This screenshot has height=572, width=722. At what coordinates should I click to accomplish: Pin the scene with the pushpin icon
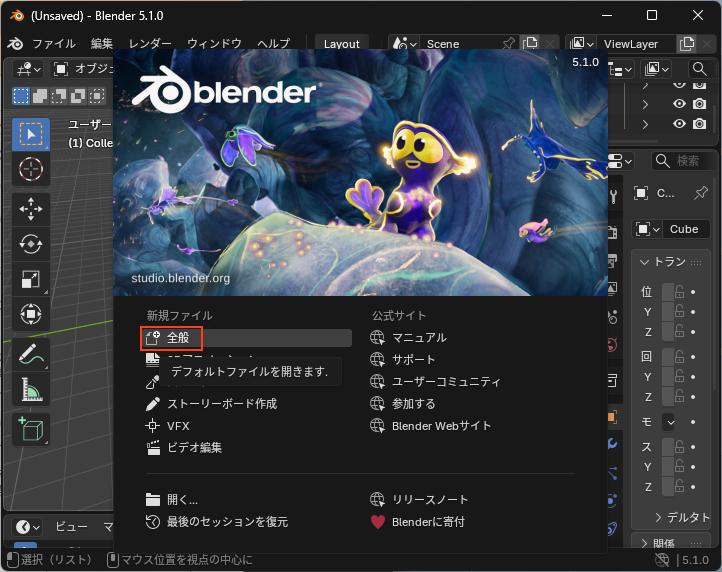coord(509,44)
